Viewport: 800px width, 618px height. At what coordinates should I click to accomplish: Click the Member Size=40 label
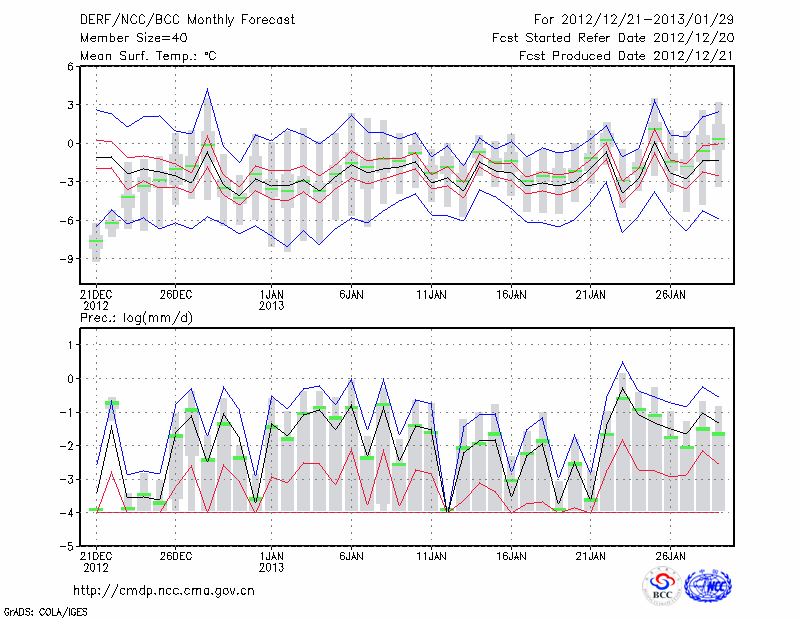(x=127, y=37)
